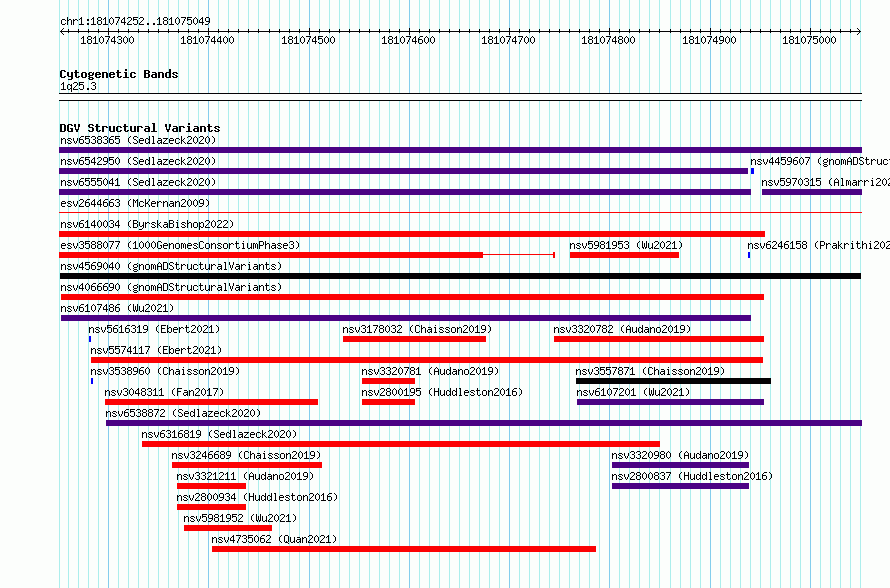Click nsv3178032 (Chaisson2019) red bar
Screen dimensions: 890x588
click(414, 339)
